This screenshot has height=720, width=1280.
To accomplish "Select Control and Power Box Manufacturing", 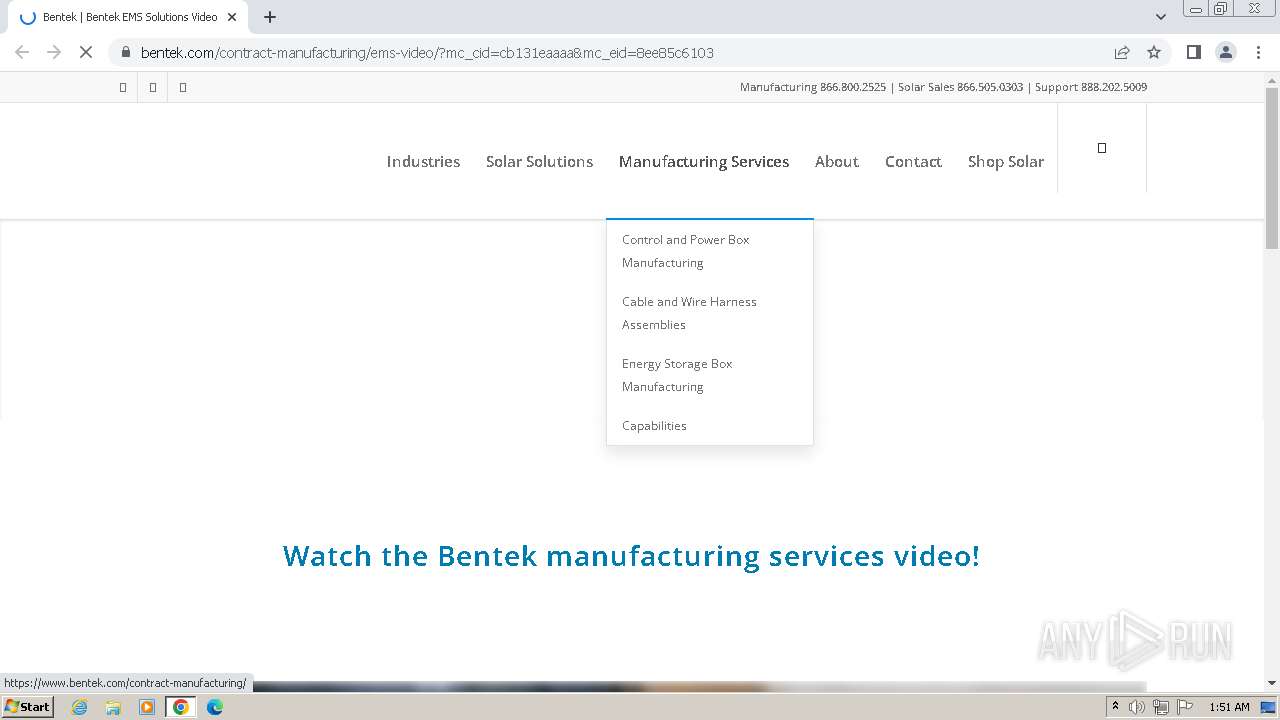I will click(686, 251).
